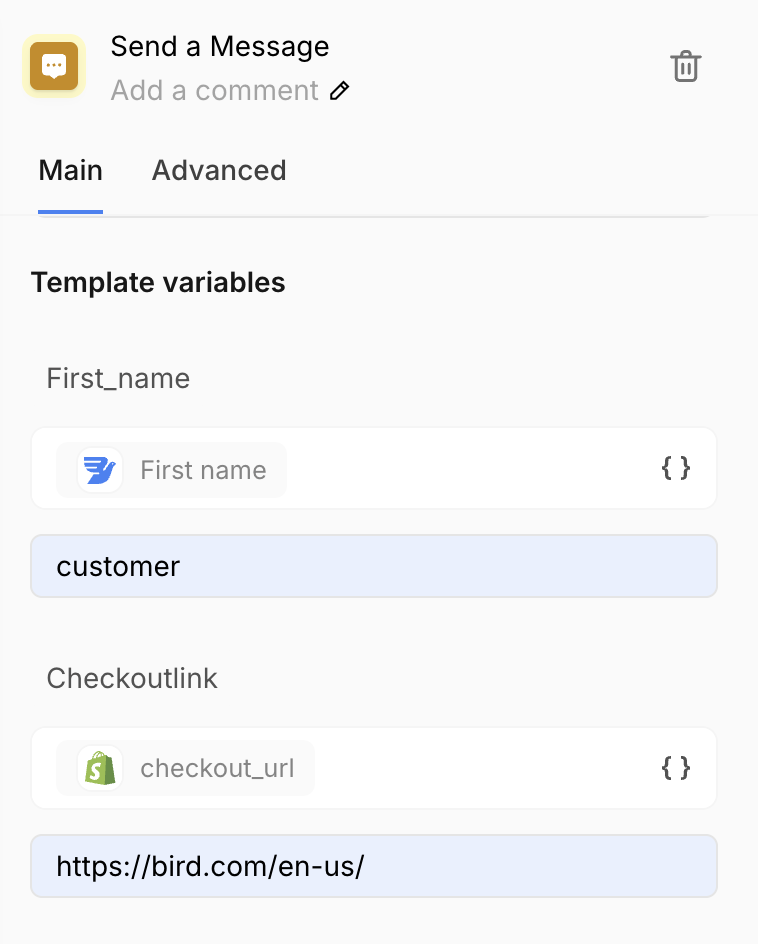Delete this step with the trash icon
This screenshot has width=758, height=944.
685,67
